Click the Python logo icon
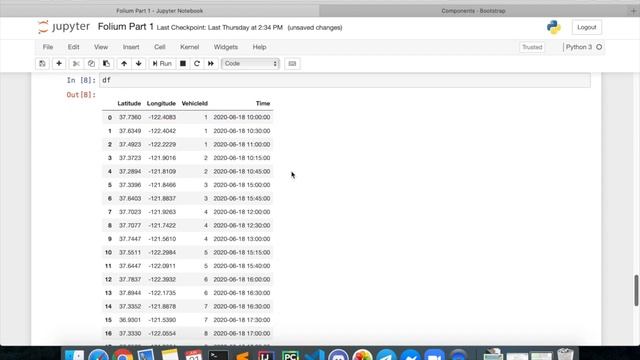The width and height of the screenshot is (640, 360). [553, 27]
